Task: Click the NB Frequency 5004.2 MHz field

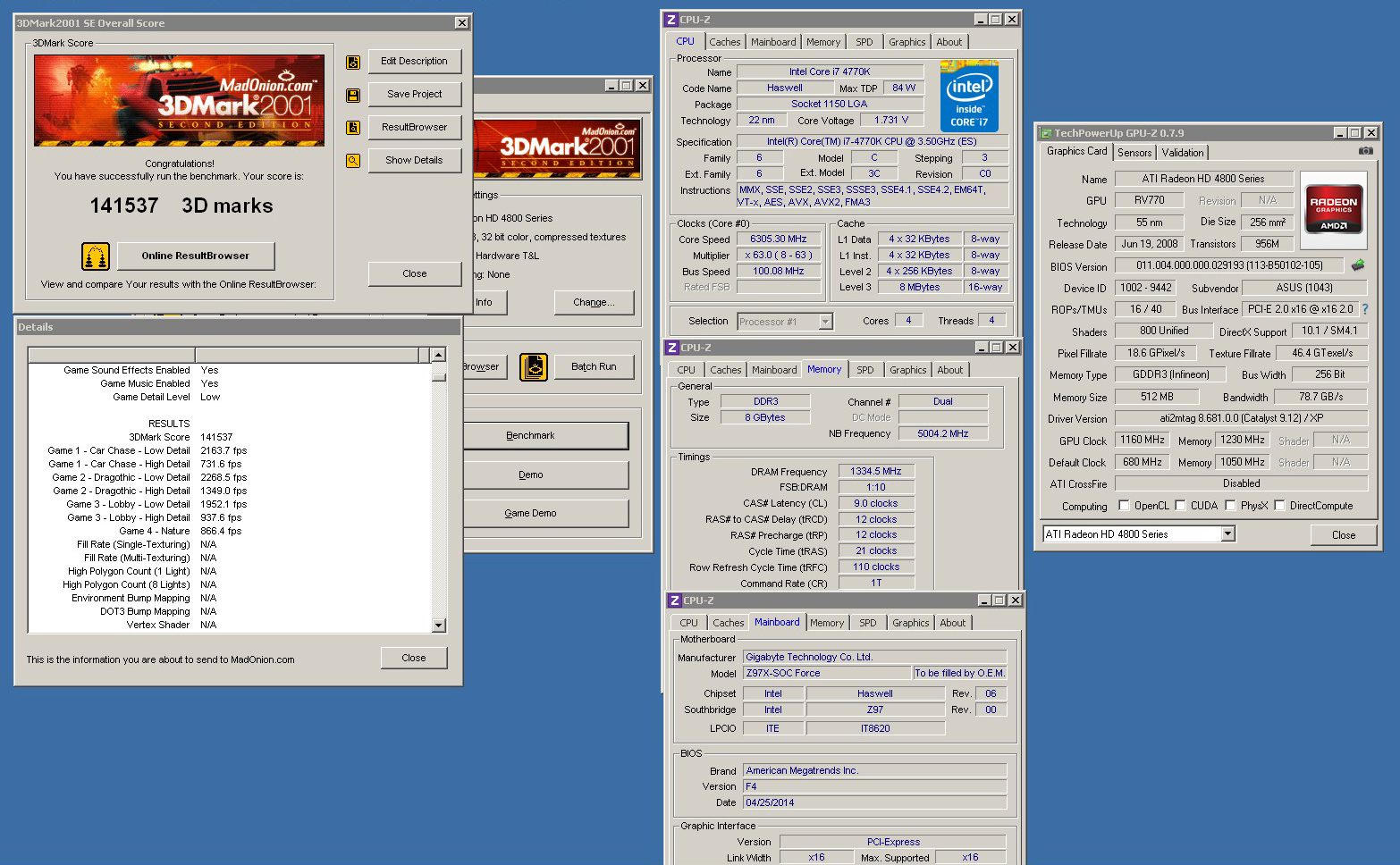Action: coord(943,433)
